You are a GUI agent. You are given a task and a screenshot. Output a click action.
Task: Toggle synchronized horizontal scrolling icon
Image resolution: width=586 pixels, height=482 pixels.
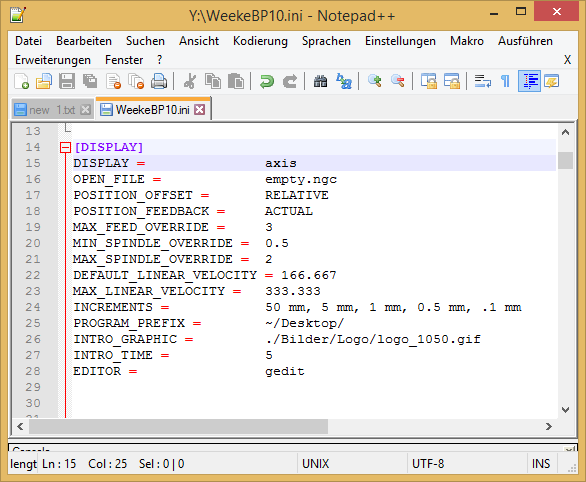451,81
